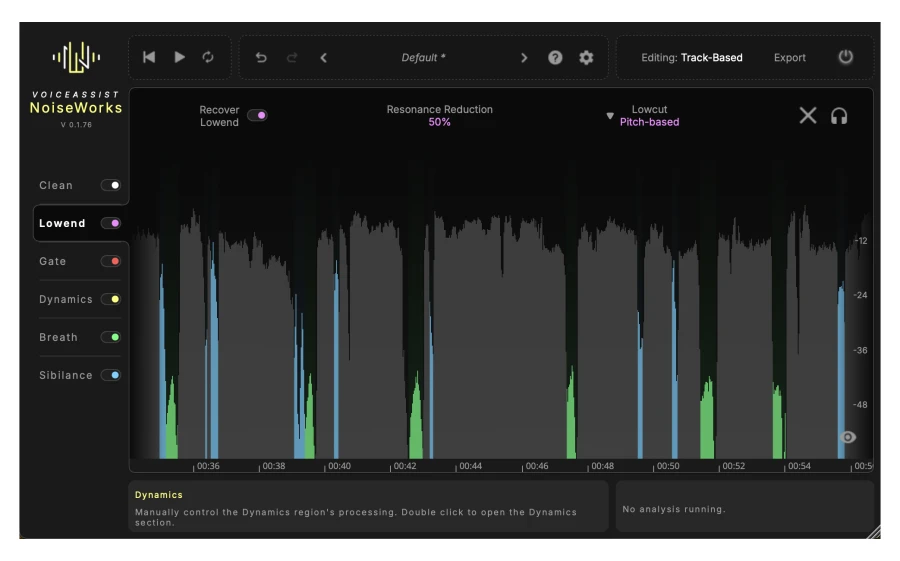Click the Resonance Reduction 50% value
The image size is (900, 561).
click(x=439, y=122)
